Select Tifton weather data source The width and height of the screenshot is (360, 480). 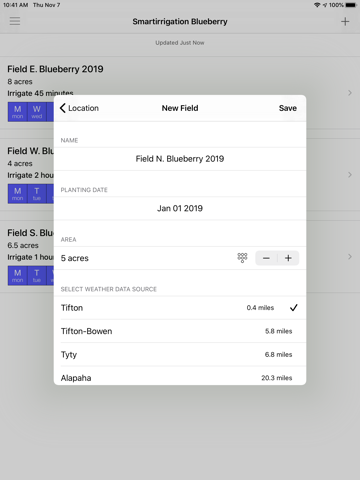coord(180,308)
